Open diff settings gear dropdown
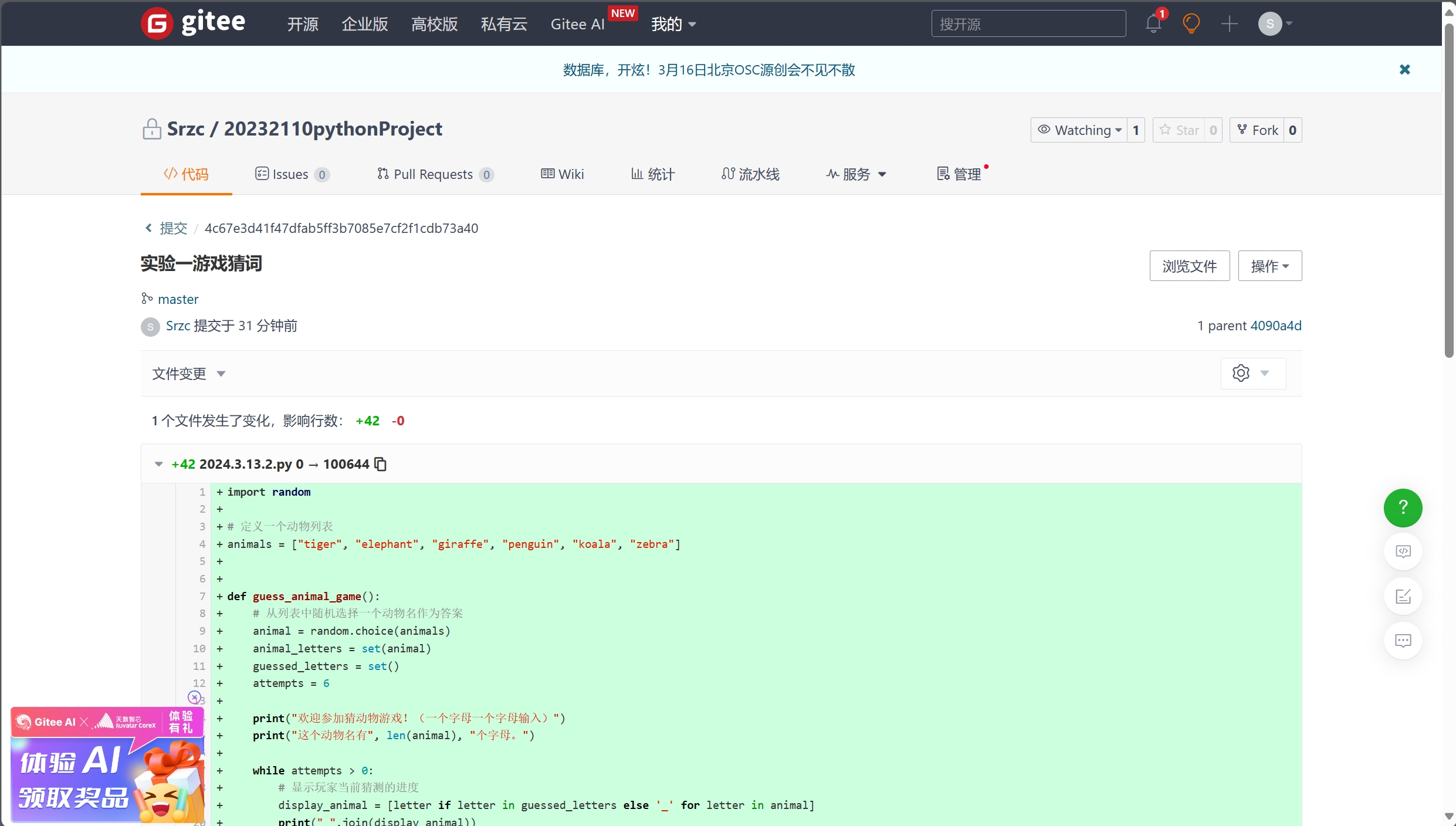The image size is (1456, 826). pos(1252,373)
